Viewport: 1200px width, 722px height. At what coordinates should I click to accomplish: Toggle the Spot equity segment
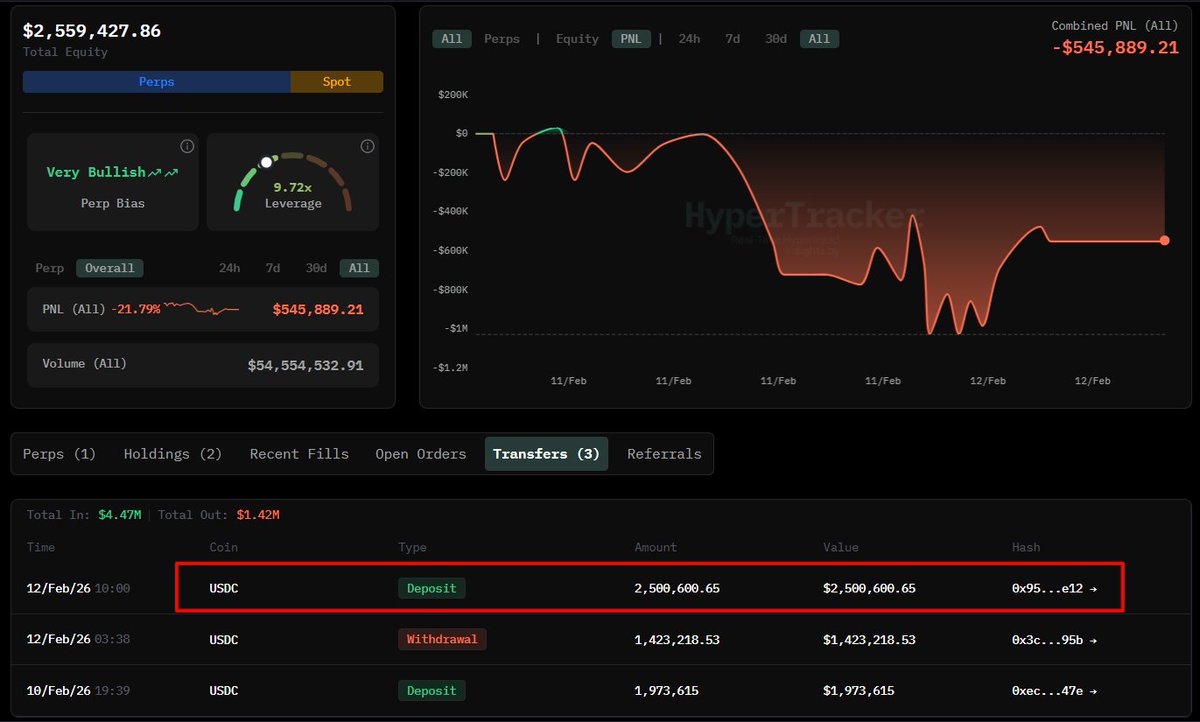point(336,82)
